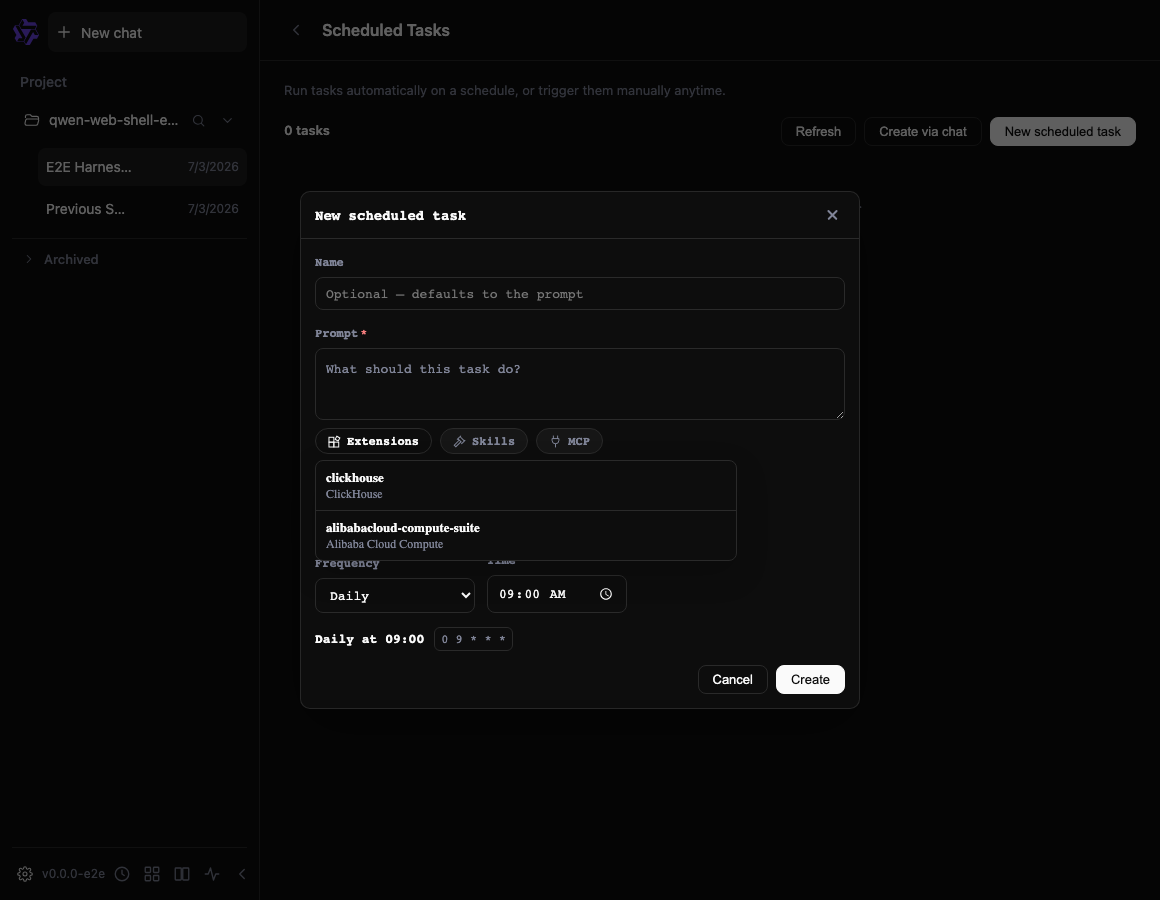This screenshot has width=1160, height=900.
Task: Click the 09:00 AM time field
Action: coord(556,594)
